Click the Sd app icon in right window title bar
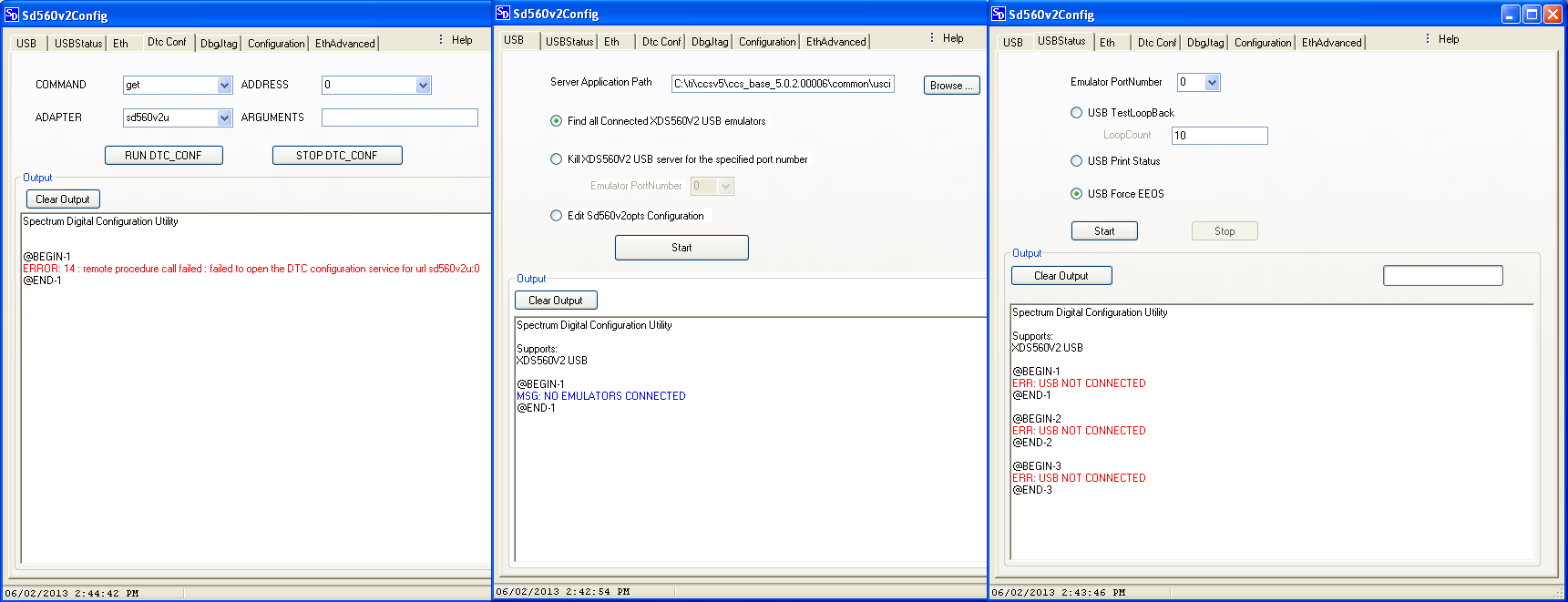The height and width of the screenshot is (602, 1568). 999,14
